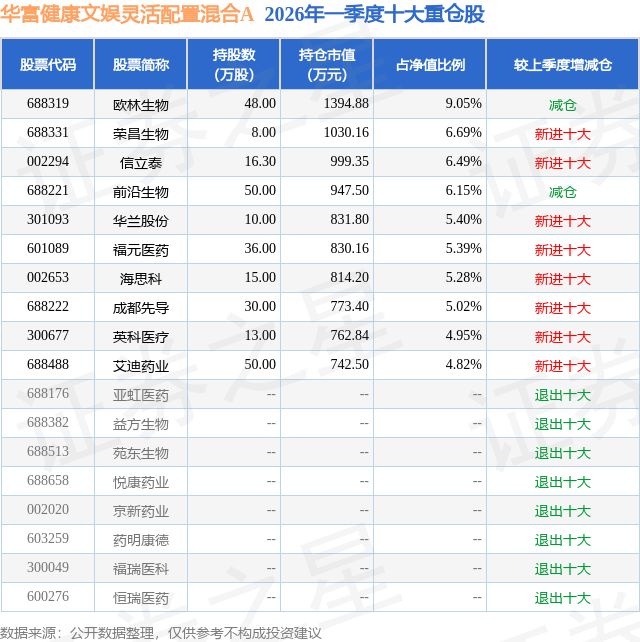Select stock code 688513
The image size is (640, 642).
tap(48, 452)
